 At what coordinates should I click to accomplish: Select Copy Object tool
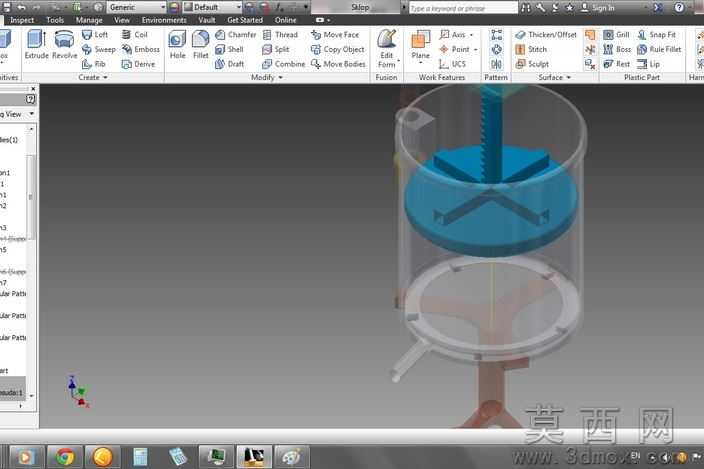338,49
